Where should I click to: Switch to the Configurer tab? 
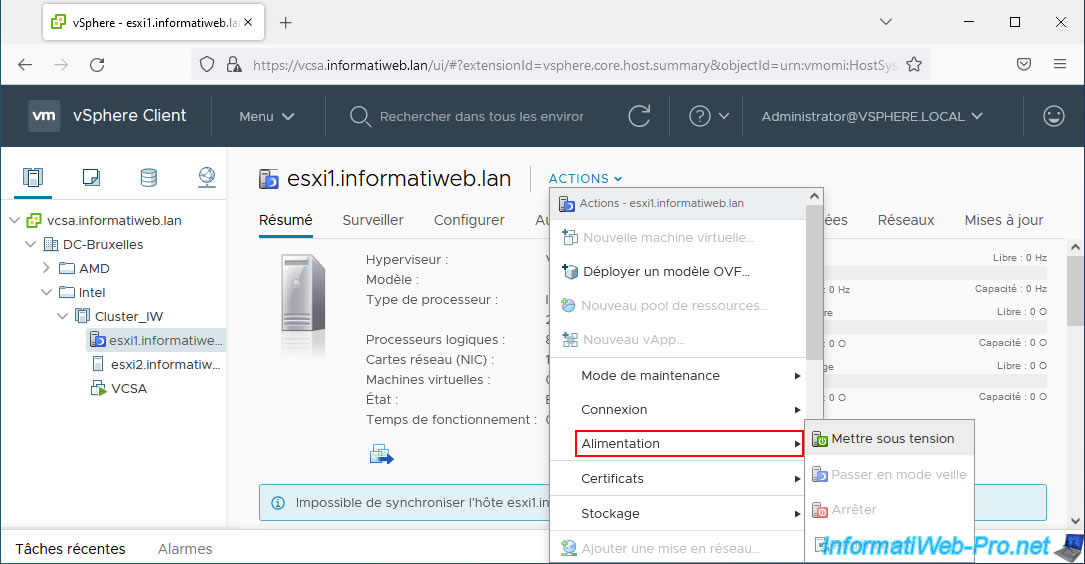(x=469, y=220)
